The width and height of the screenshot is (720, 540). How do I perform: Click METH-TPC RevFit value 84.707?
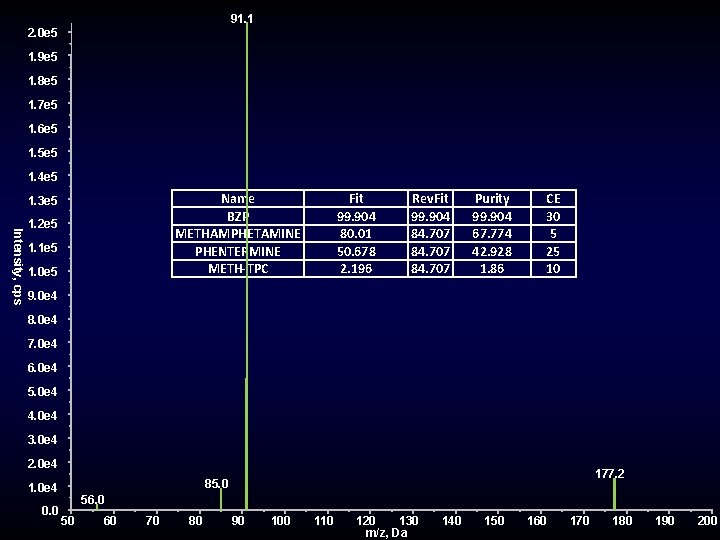tap(430, 269)
